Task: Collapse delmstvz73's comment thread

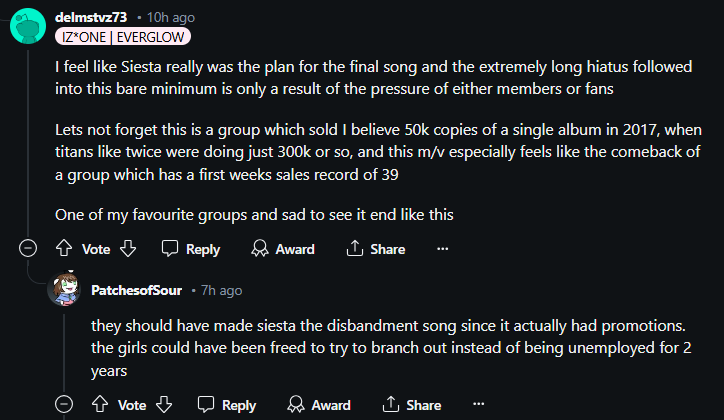Action: (28, 249)
